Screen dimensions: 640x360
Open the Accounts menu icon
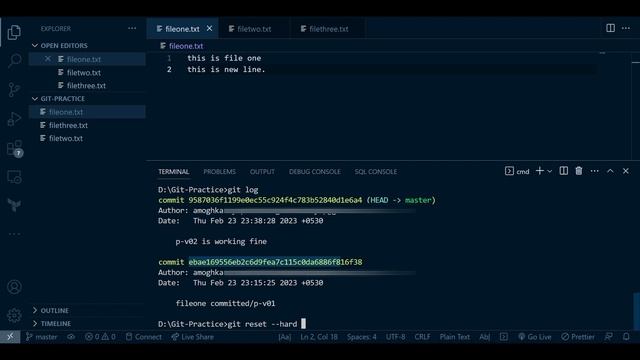pos(14,287)
